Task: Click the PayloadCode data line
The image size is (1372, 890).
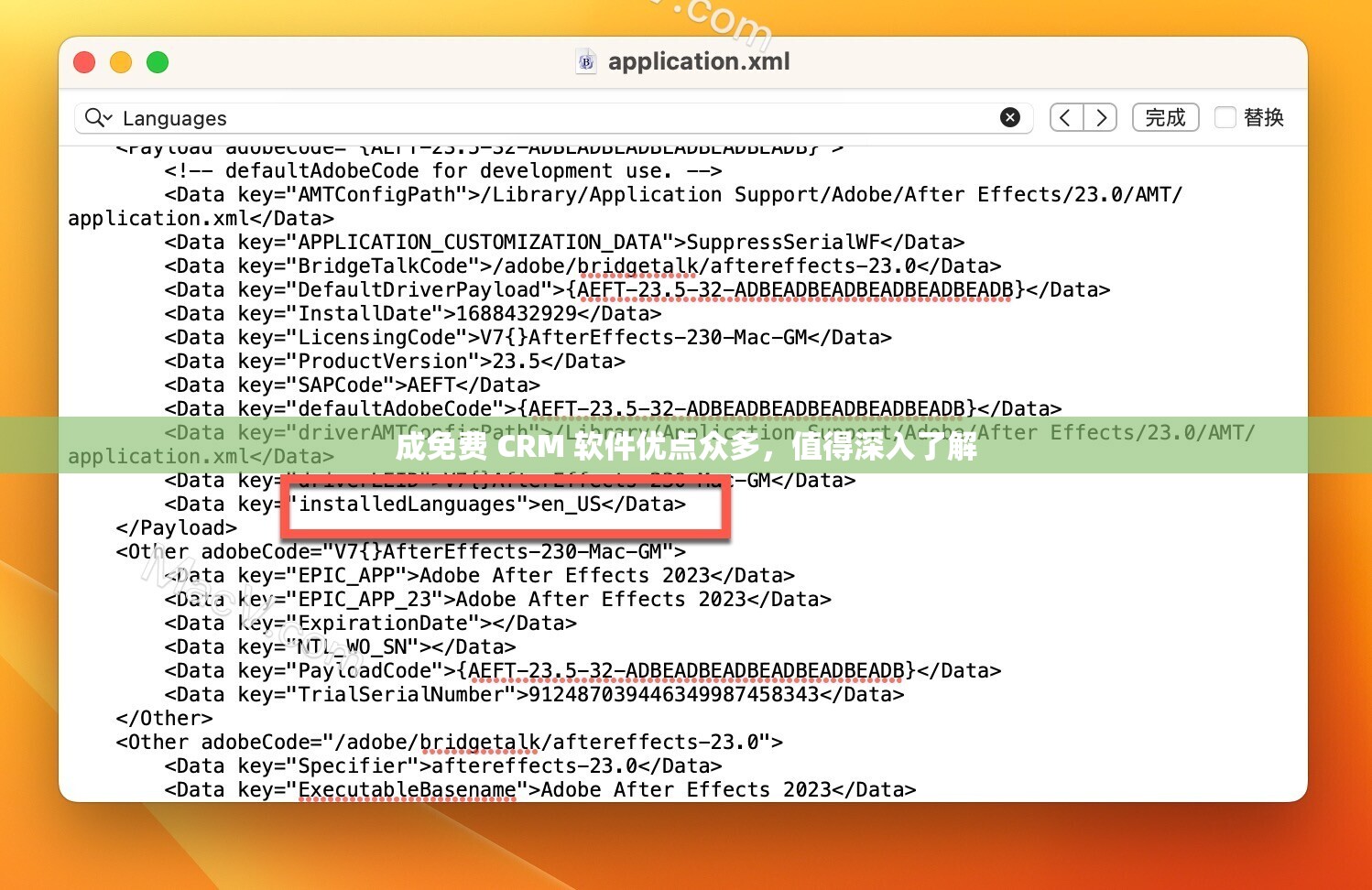Action: click(583, 671)
